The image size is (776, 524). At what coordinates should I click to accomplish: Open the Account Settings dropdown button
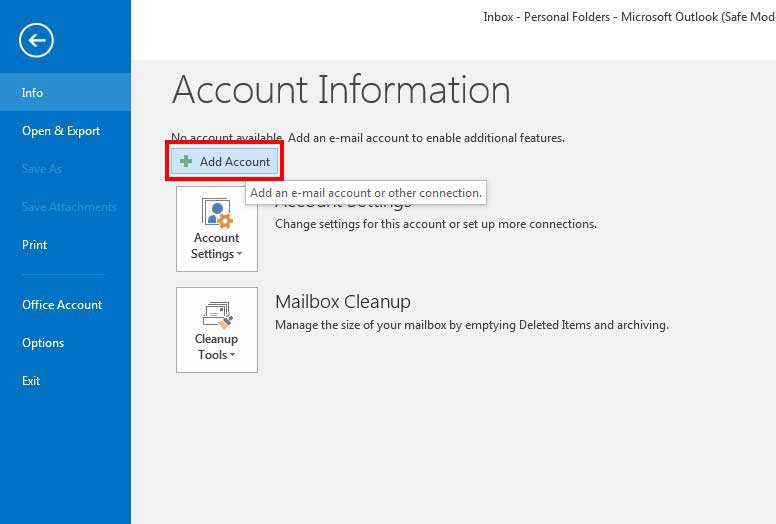pyautogui.click(x=217, y=229)
